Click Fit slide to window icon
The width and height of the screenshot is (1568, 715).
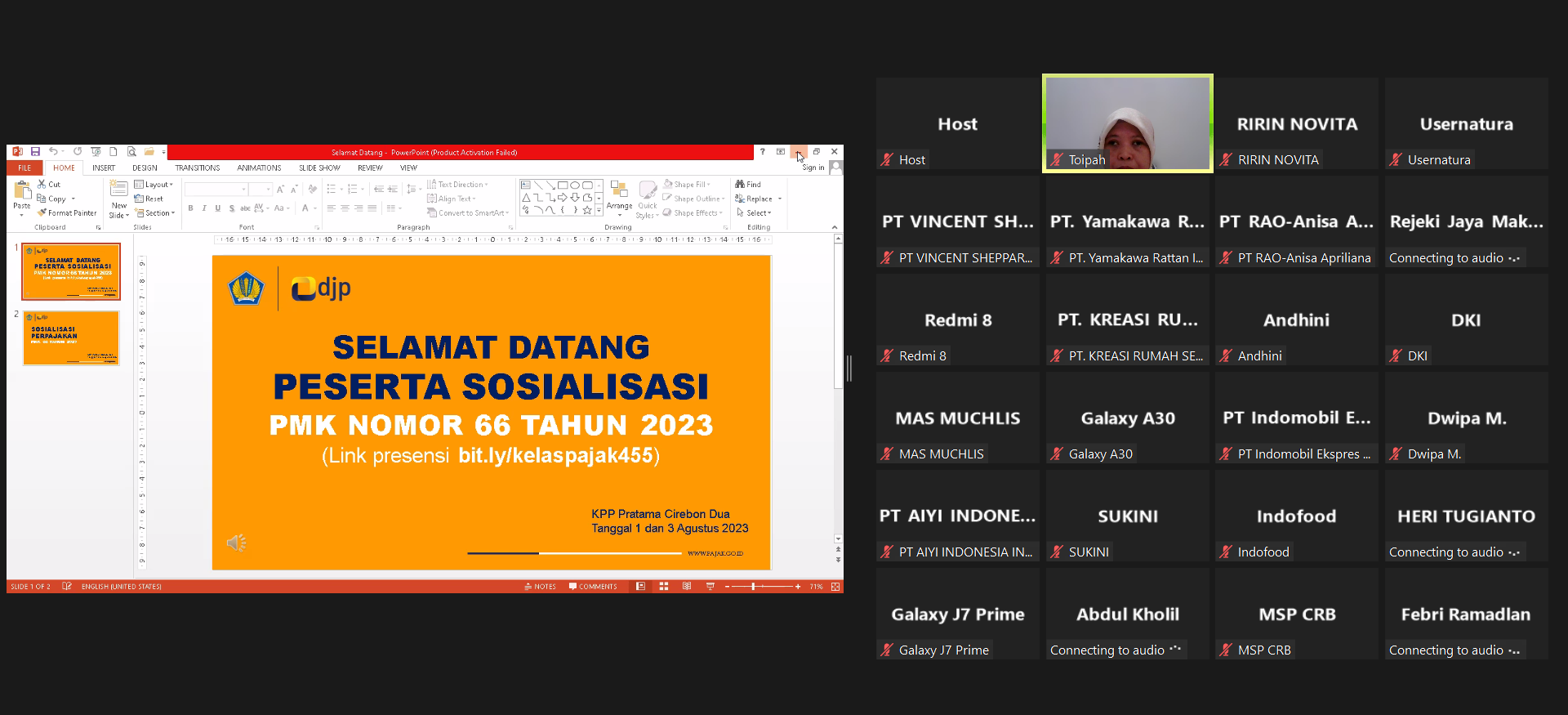coord(835,587)
